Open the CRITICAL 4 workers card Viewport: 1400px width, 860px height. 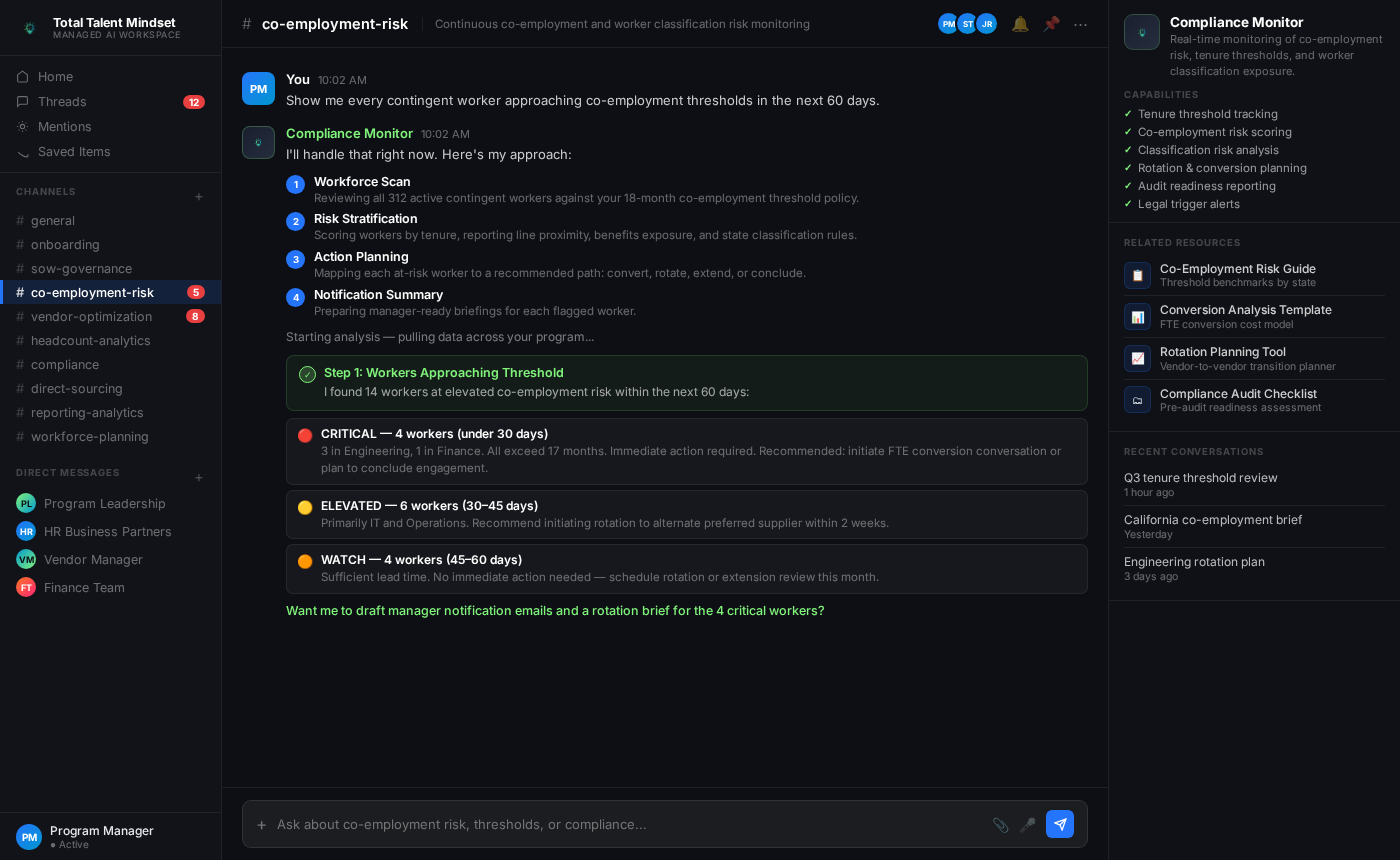tap(686, 451)
